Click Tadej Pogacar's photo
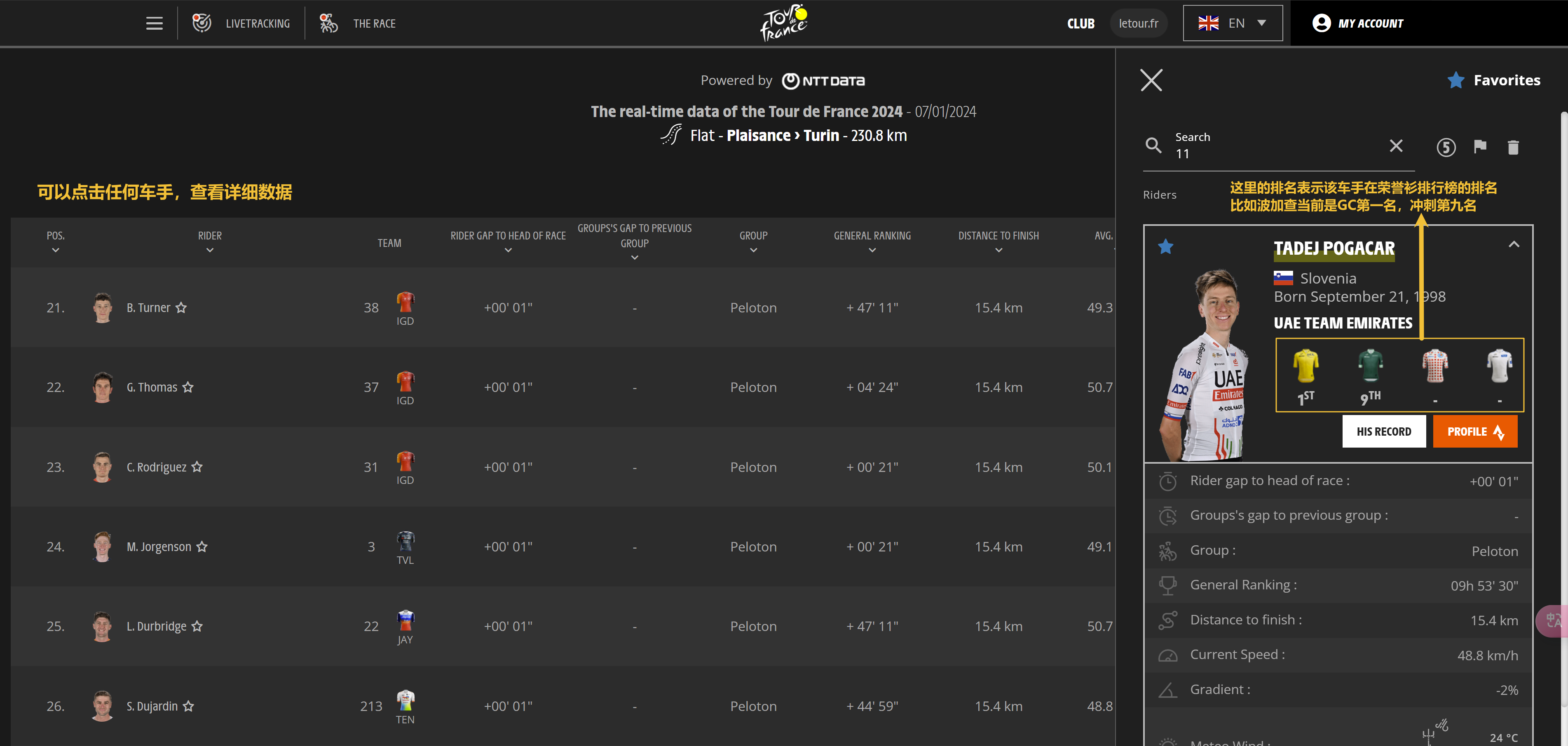This screenshot has height=746, width=1568. [1204, 366]
